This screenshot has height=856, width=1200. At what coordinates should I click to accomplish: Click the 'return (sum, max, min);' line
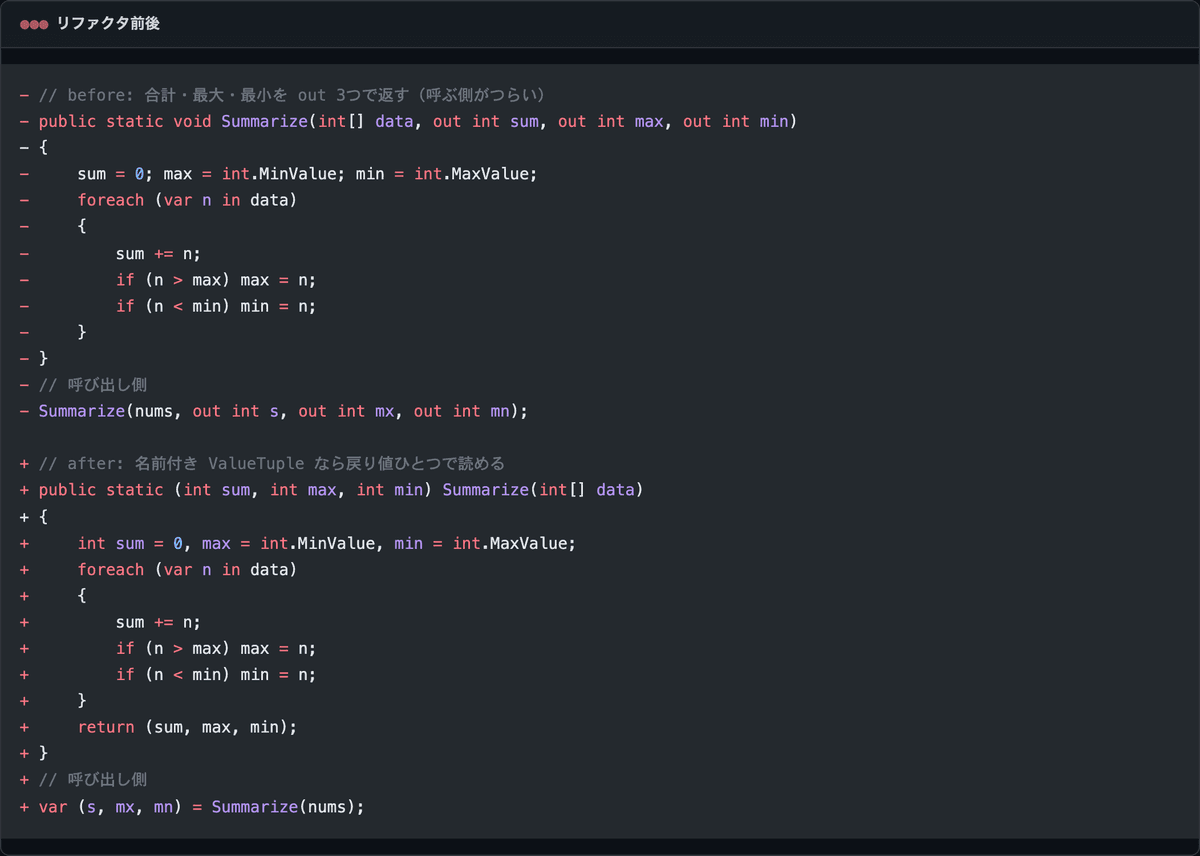pos(187,727)
